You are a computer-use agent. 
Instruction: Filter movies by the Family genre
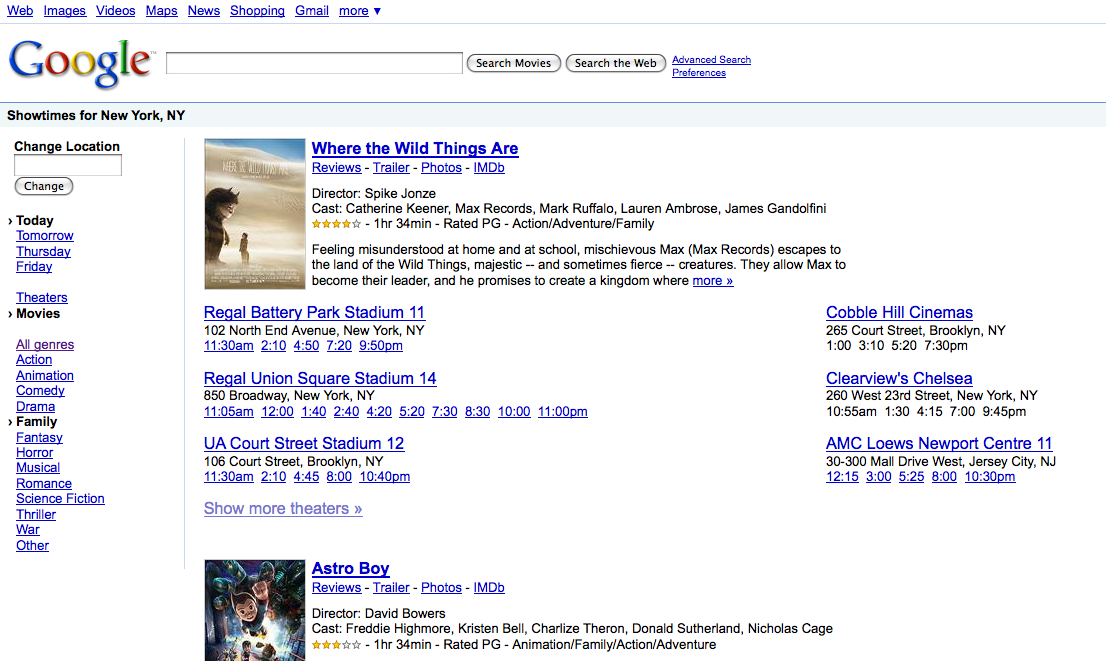click(36, 421)
